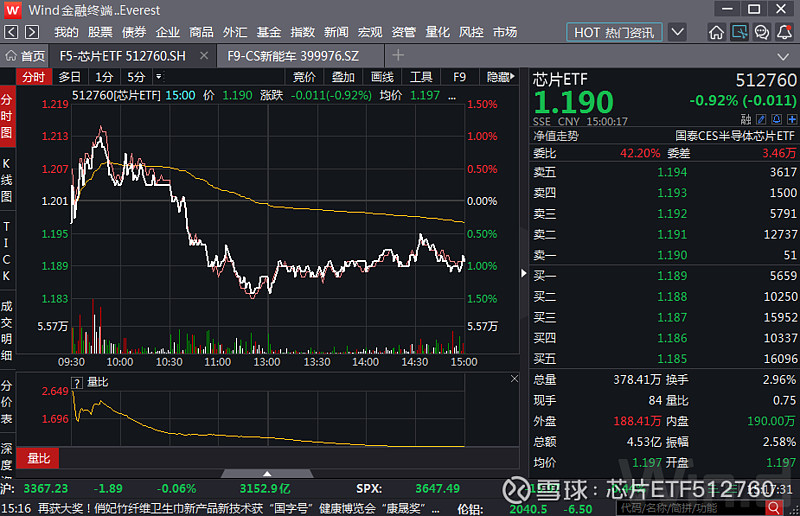
Task: Click the 15:16 news headline ticker
Action: pos(220,509)
